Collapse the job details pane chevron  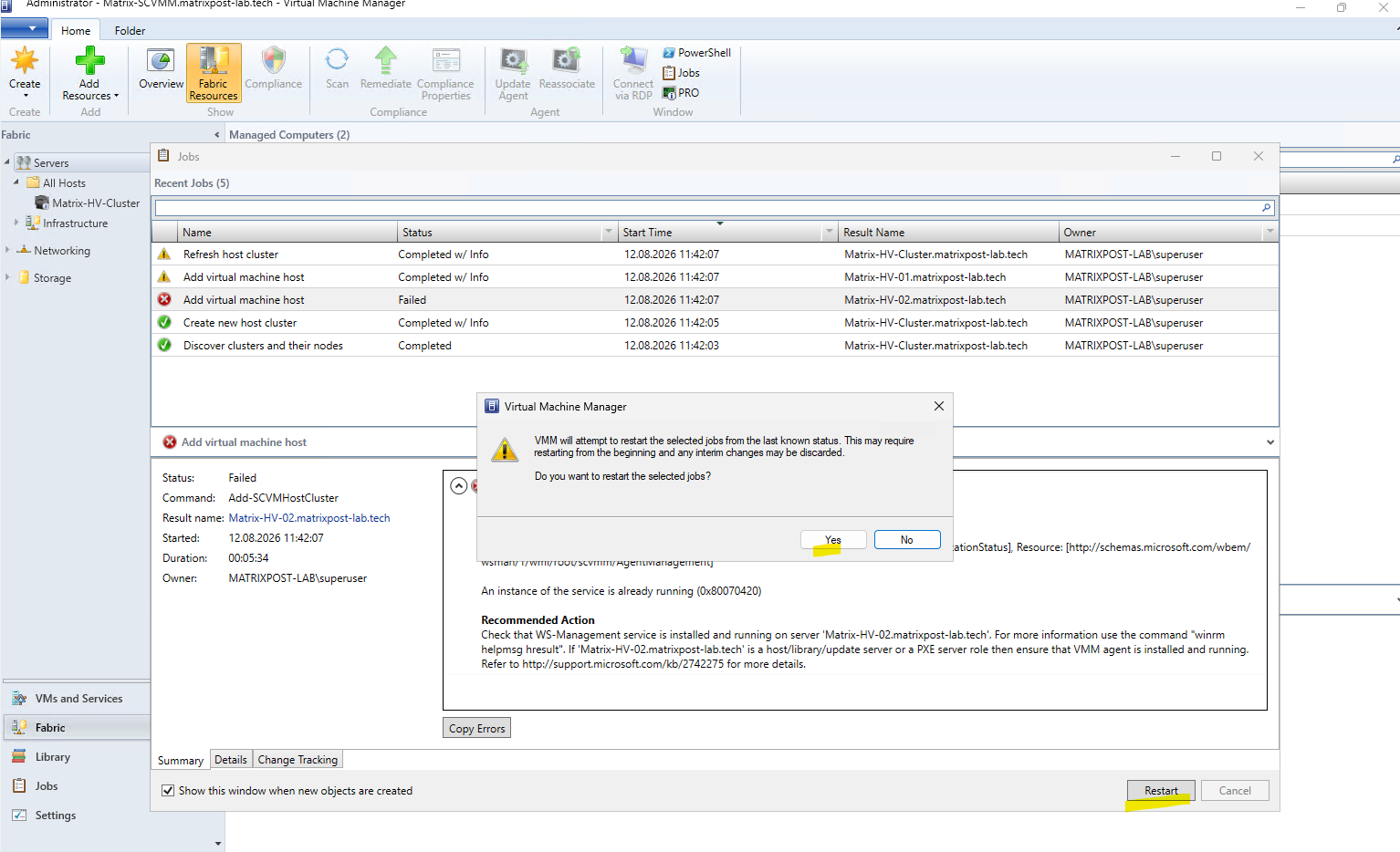tap(1270, 442)
